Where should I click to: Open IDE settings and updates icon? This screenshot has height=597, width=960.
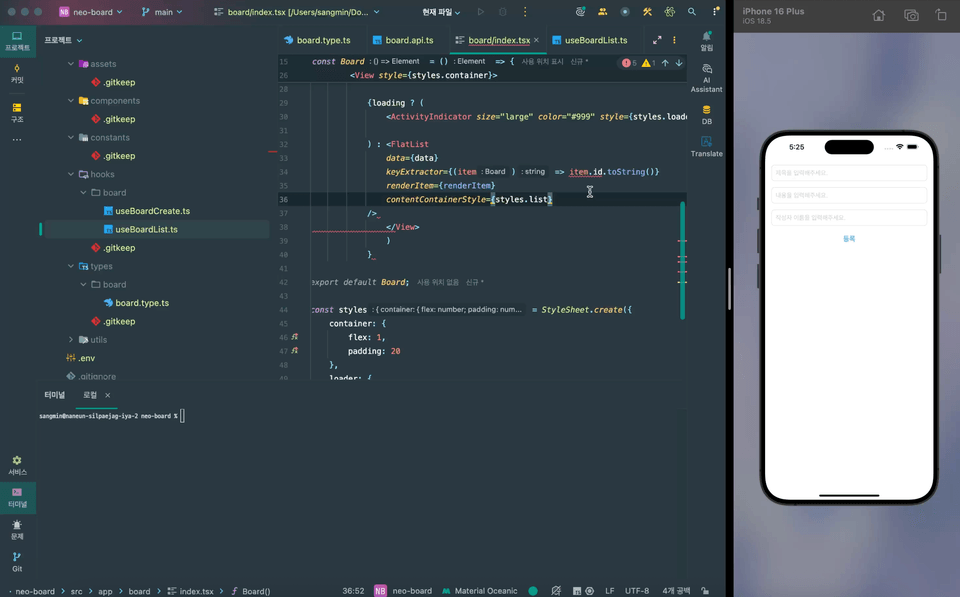(x=715, y=12)
